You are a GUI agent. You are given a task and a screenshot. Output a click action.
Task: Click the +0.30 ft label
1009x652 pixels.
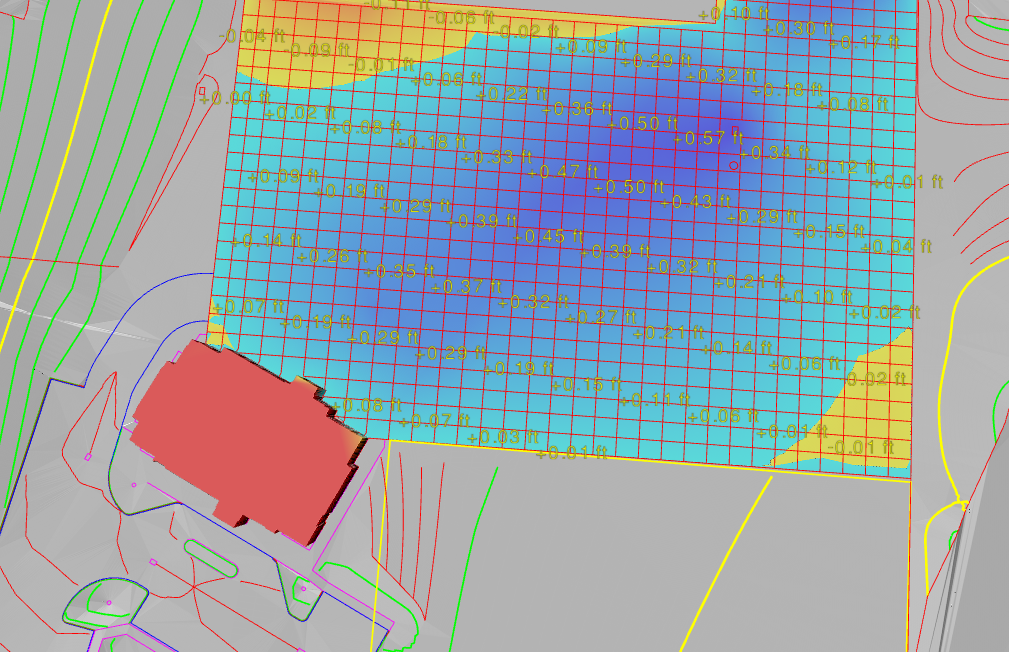pos(798,28)
